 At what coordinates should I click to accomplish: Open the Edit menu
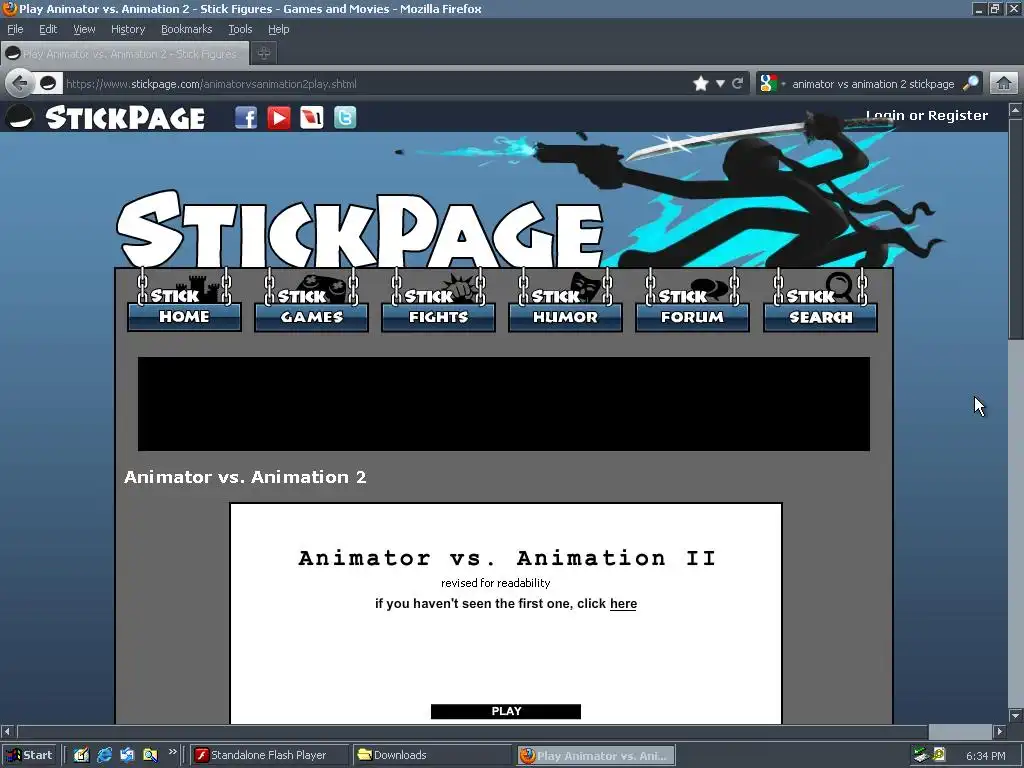[48, 29]
